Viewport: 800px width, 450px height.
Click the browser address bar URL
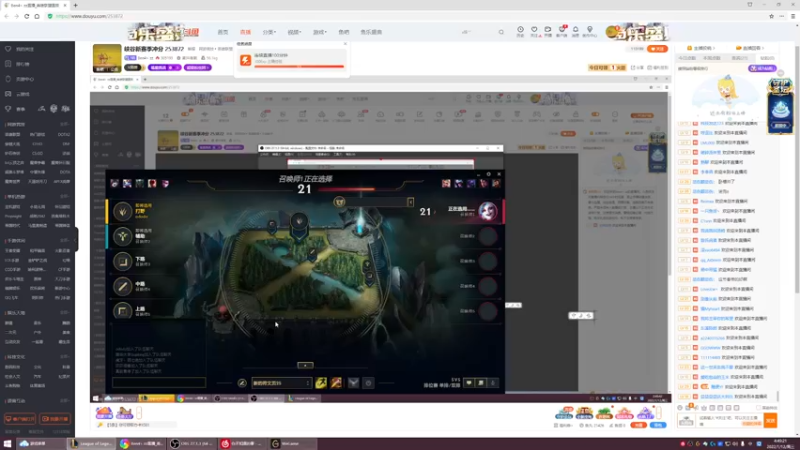coord(90,16)
